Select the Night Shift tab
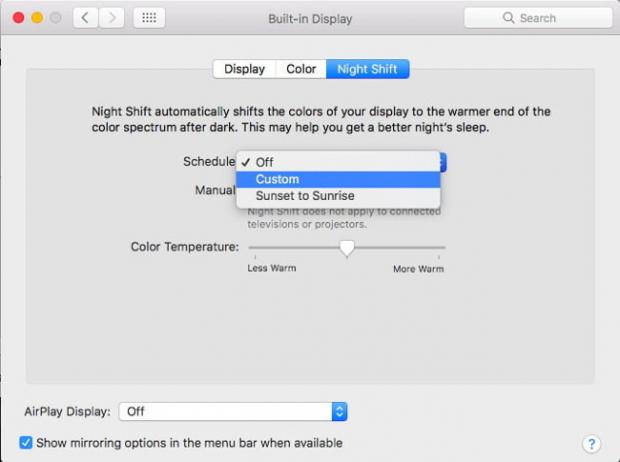The width and height of the screenshot is (620, 462). point(367,69)
